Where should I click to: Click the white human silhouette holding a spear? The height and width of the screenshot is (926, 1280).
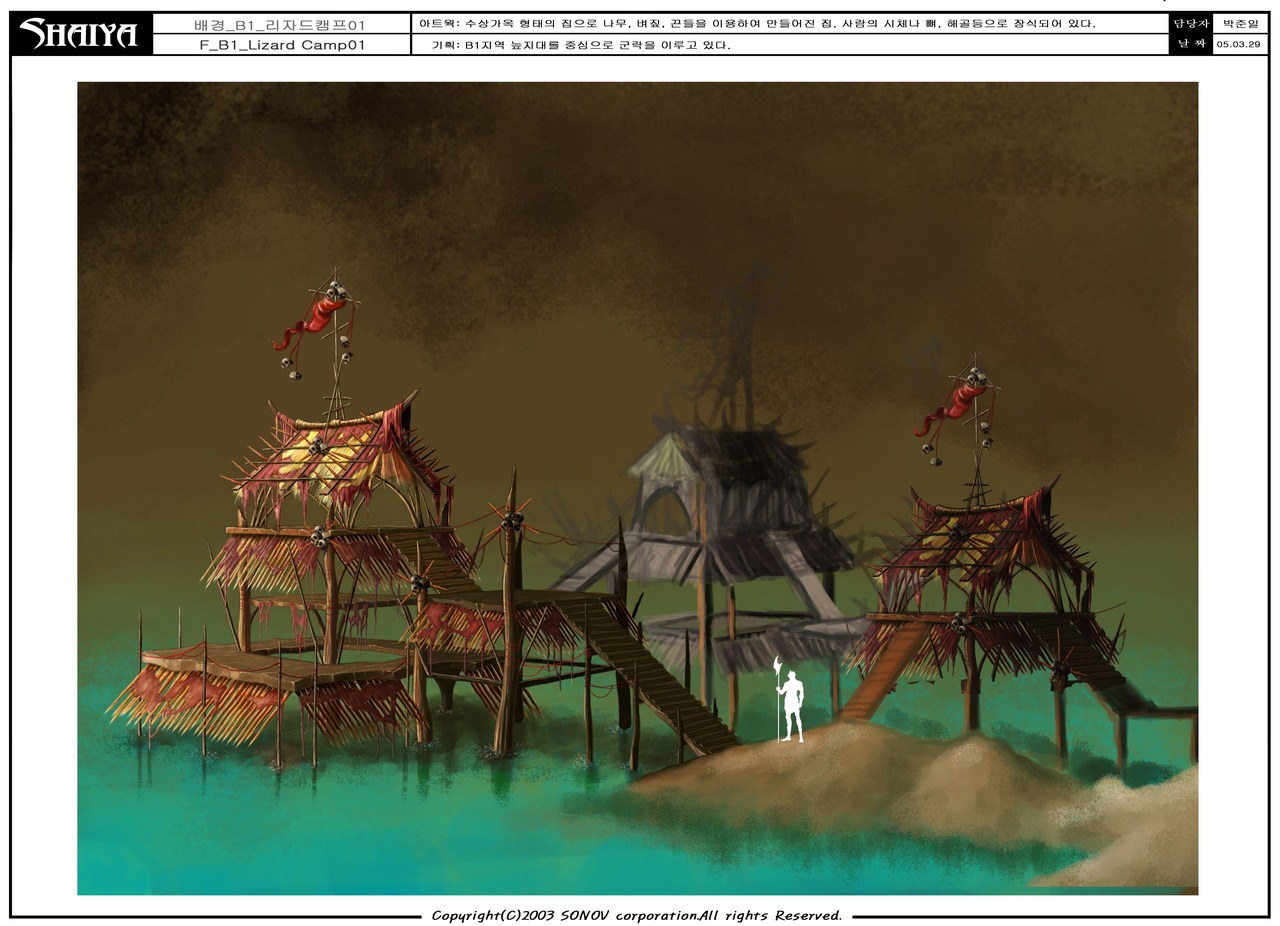pyautogui.click(x=791, y=703)
